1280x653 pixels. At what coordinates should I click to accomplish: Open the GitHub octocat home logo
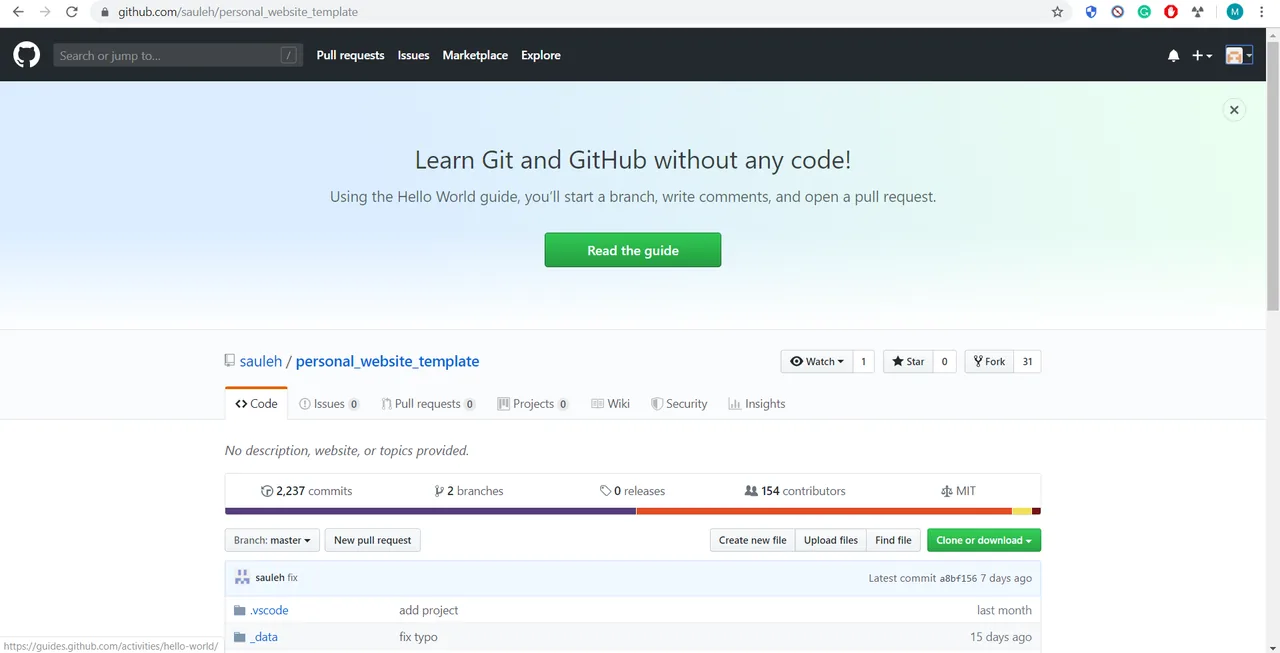[x=26, y=55]
